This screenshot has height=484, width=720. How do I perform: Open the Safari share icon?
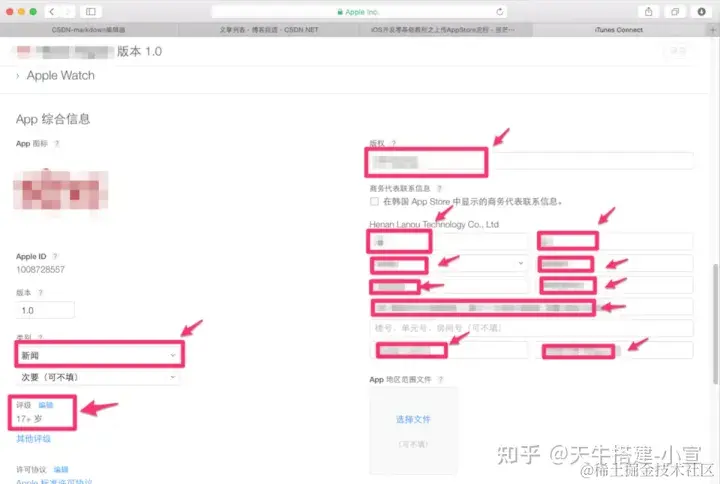(648, 11)
